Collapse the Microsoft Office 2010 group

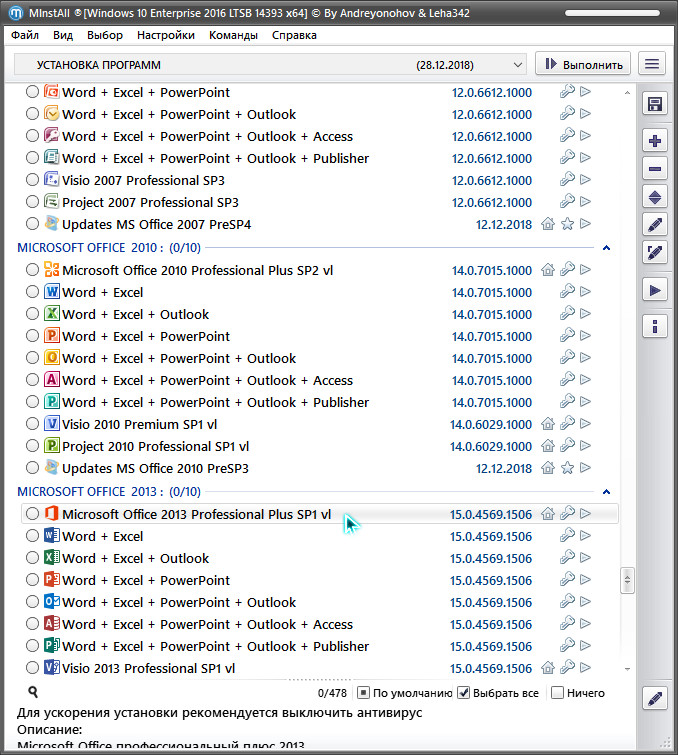(x=606, y=248)
